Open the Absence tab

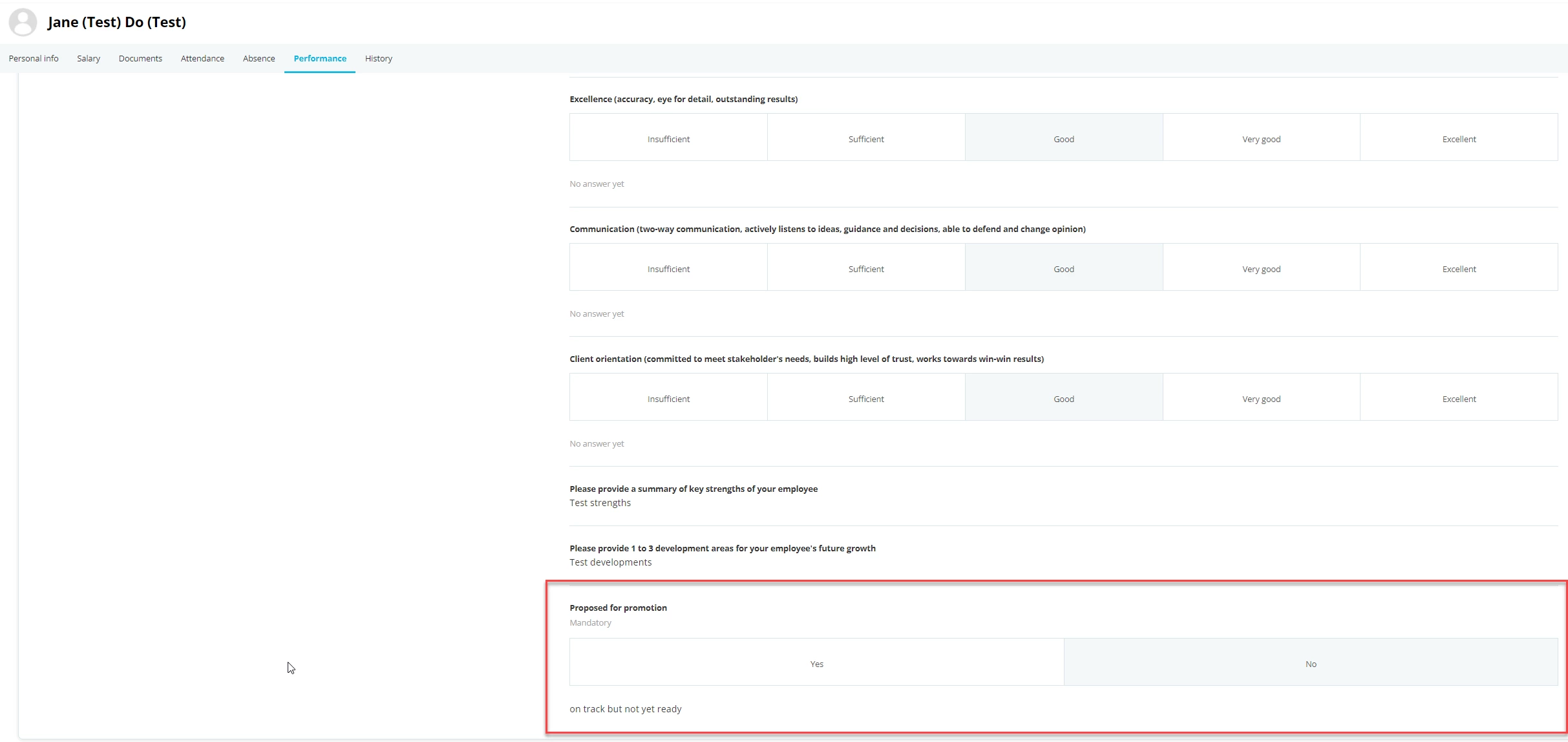click(259, 58)
